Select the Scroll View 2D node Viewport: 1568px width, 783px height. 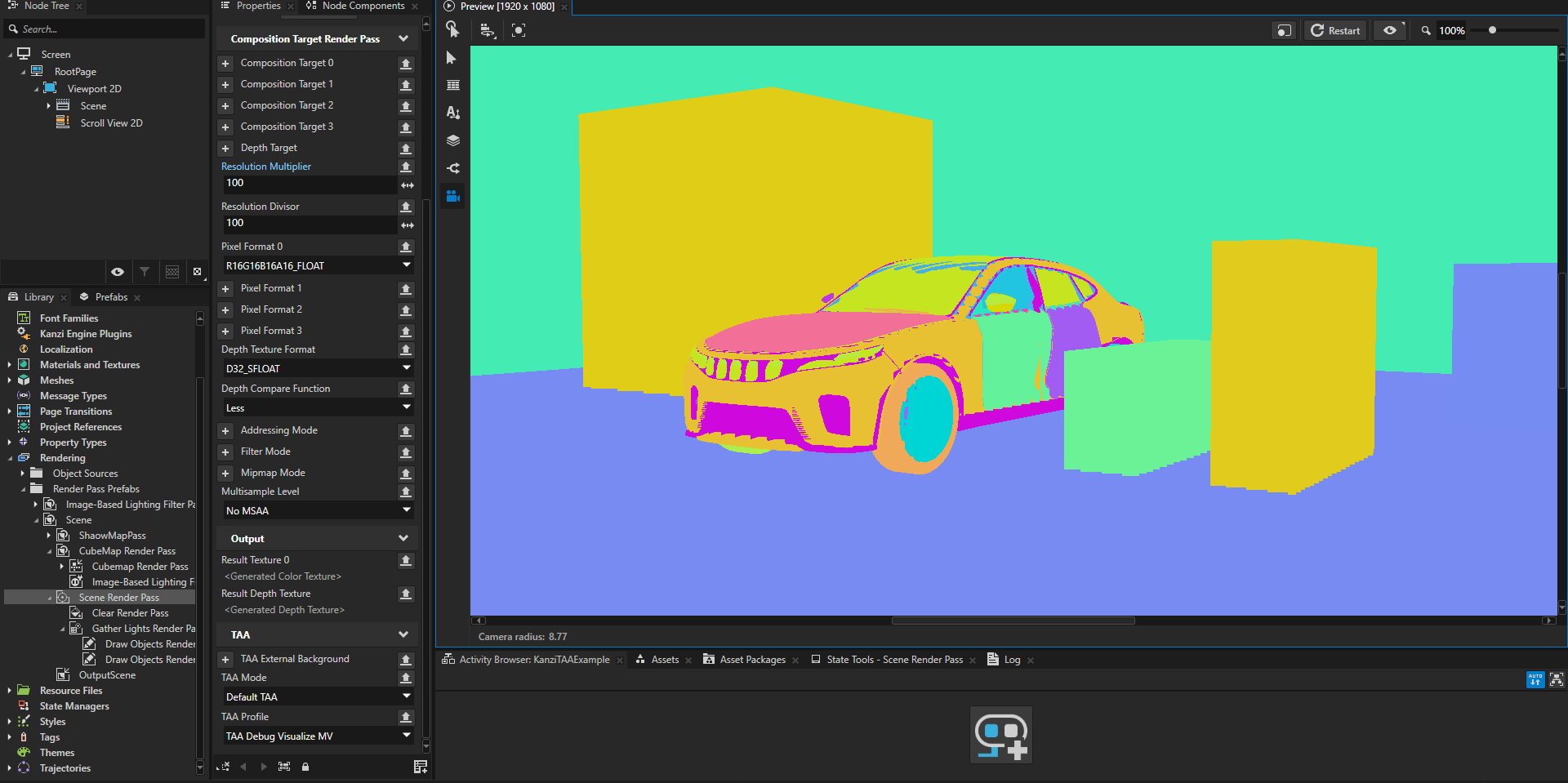(x=111, y=123)
